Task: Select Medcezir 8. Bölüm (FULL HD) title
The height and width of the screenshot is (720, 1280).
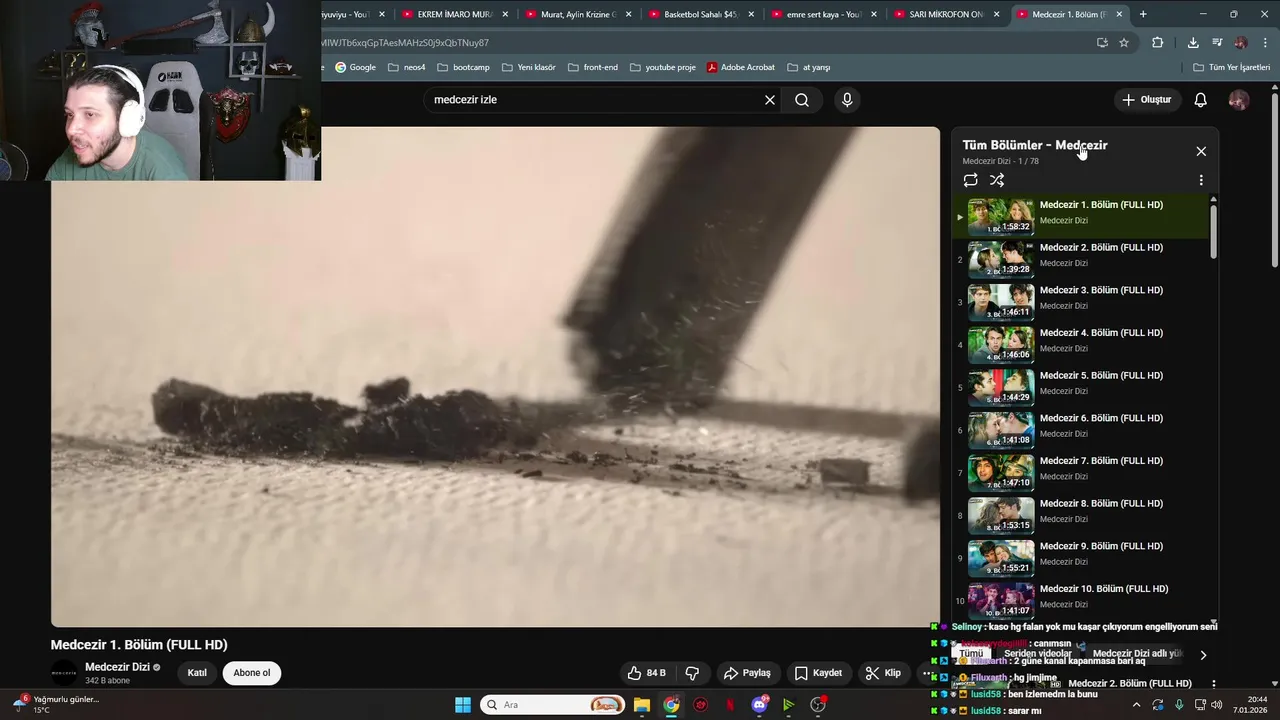Action: click(1101, 504)
